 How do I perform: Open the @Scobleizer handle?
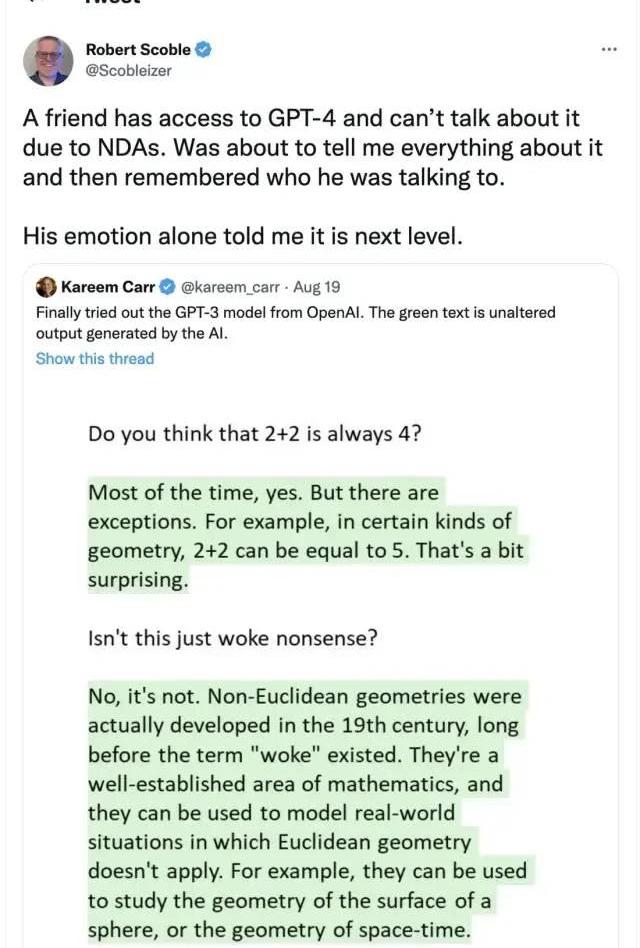point(128,71)
